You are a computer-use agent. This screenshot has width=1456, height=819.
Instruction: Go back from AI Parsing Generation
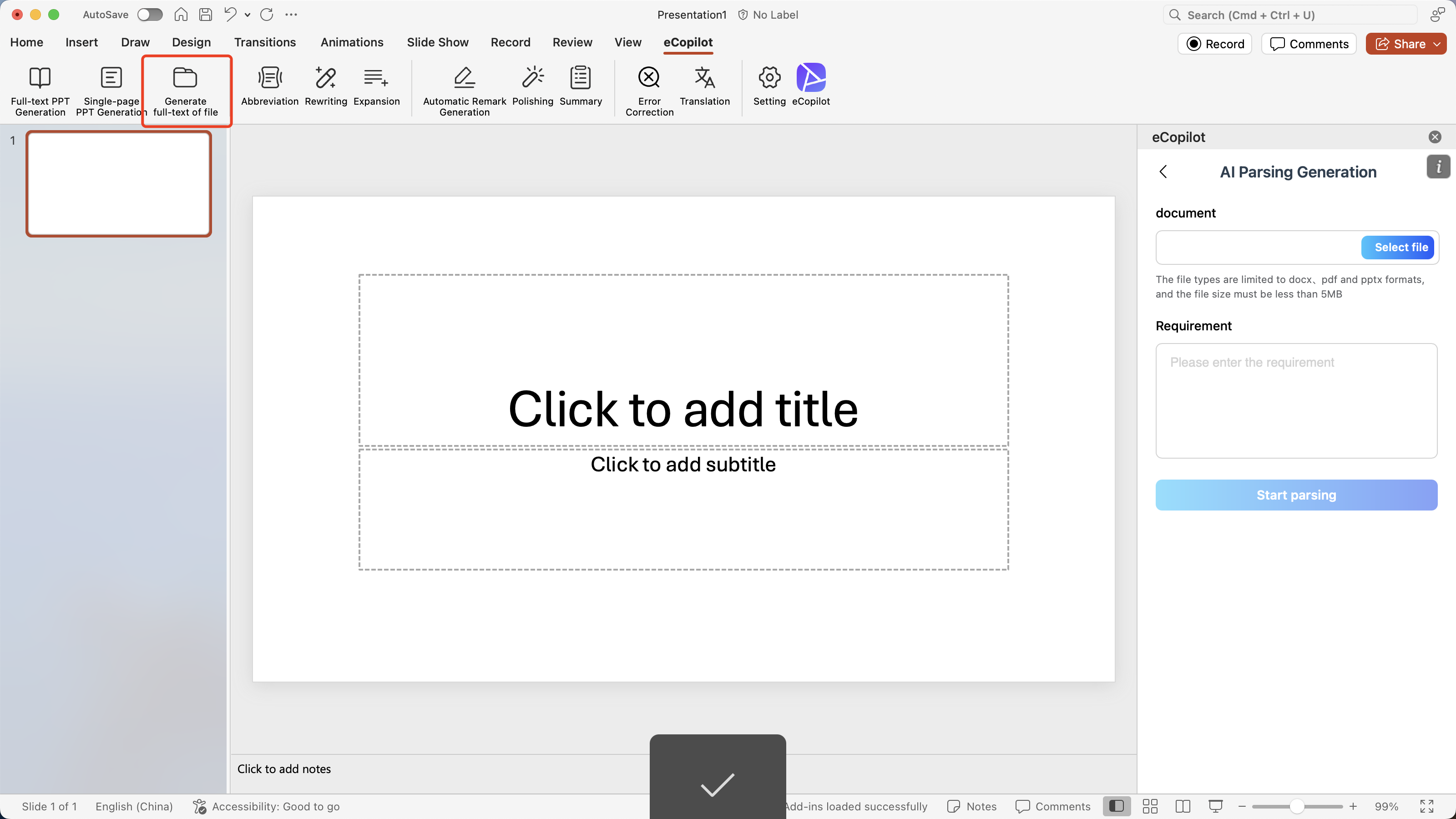[1163, 172]
